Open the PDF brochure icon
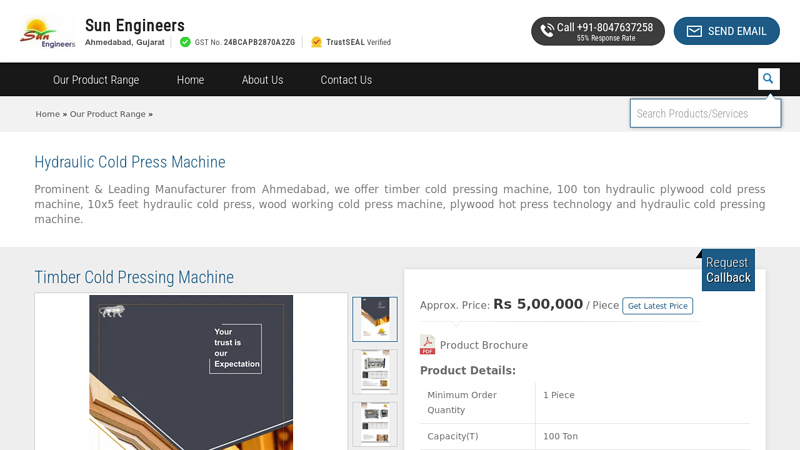The width and height of the screenshot is (800, 450). pos(428,344)
